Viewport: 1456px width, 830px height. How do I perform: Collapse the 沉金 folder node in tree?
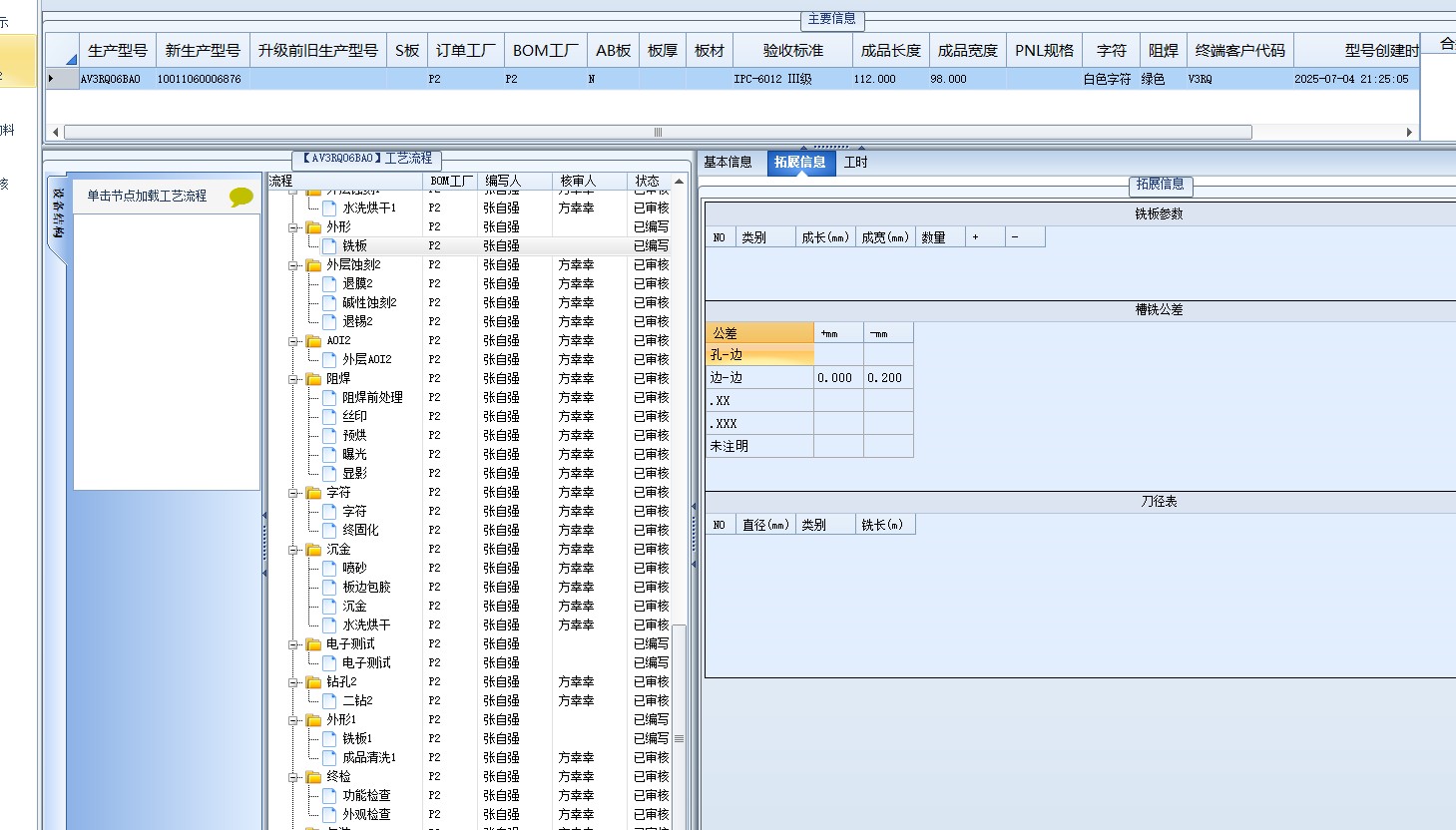coord(295,550)
